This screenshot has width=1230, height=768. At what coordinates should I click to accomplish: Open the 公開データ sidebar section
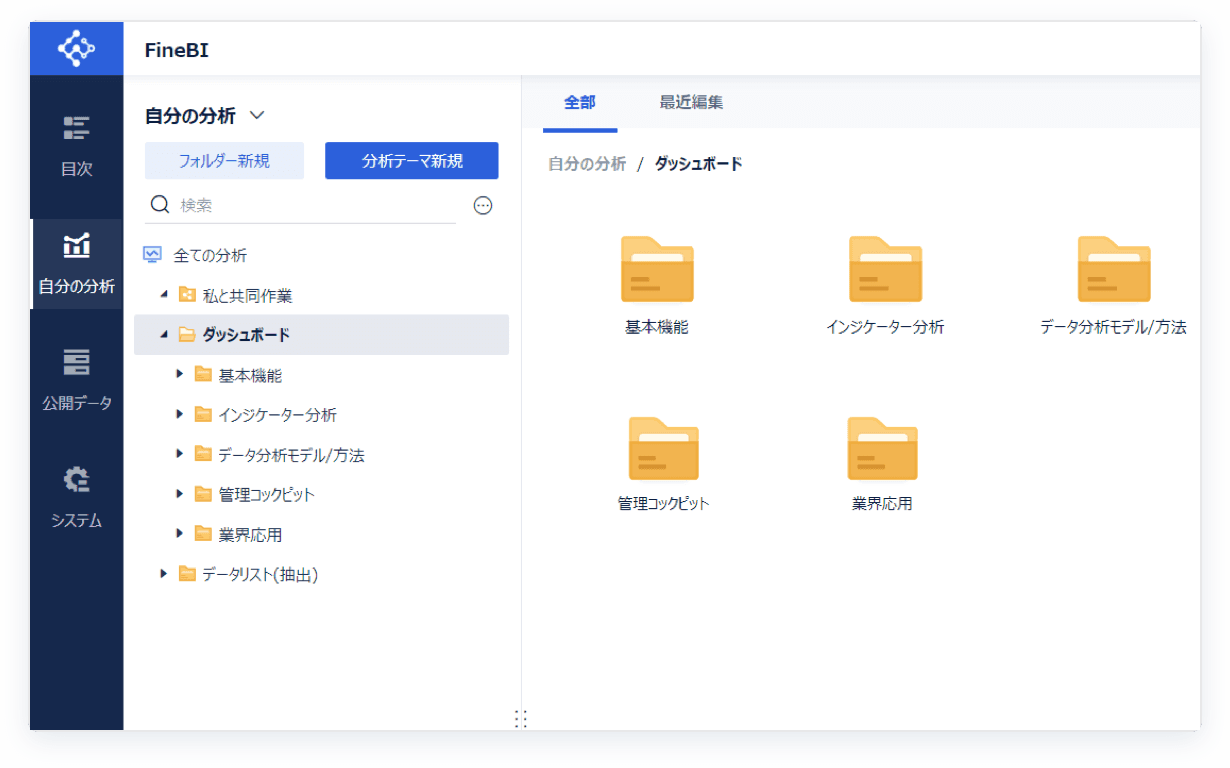(76, 379)
